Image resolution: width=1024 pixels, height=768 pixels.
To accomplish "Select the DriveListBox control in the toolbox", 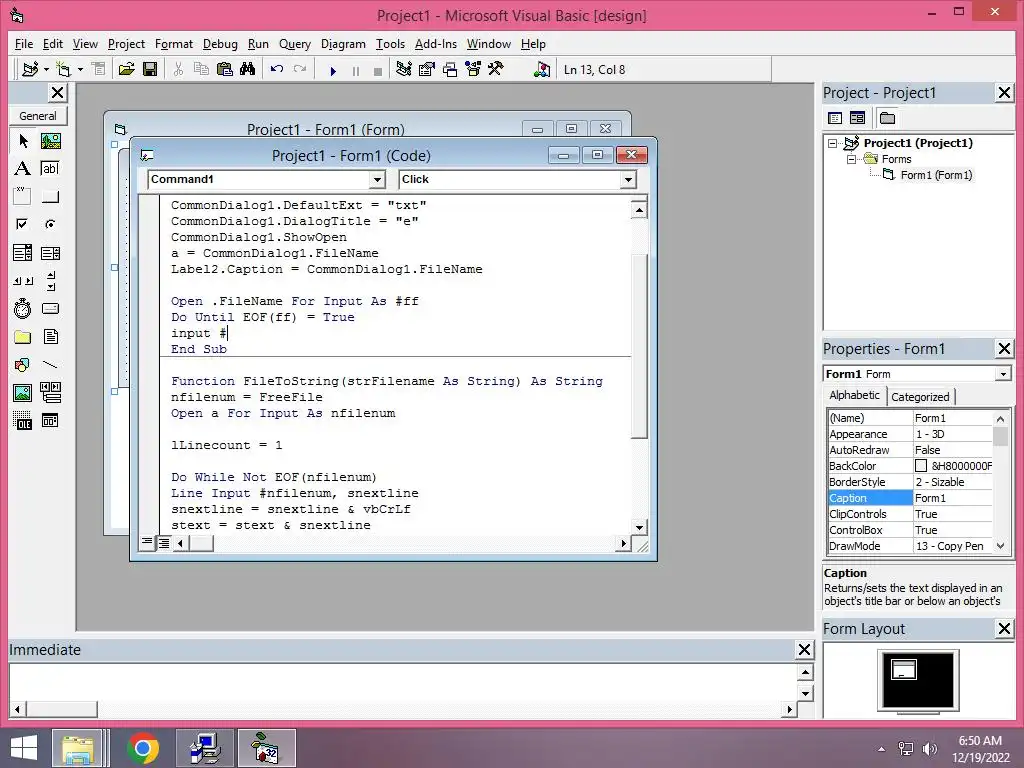I will [50, 308].
